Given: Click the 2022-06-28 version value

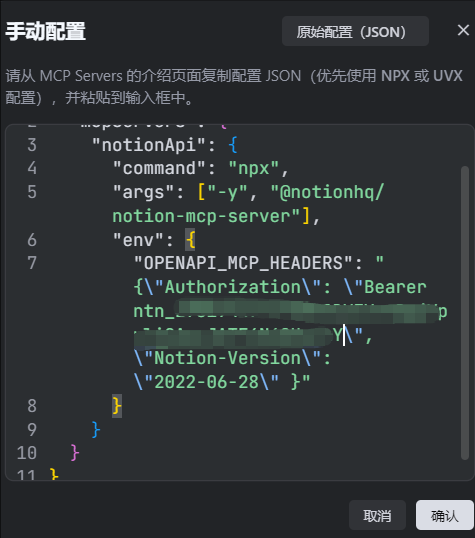Looking at the screenshot, I should (x=207, y=382).
